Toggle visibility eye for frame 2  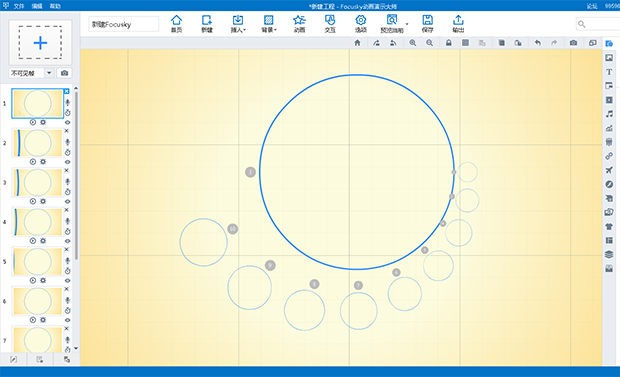pyautogui.click(x=68, y=162)
